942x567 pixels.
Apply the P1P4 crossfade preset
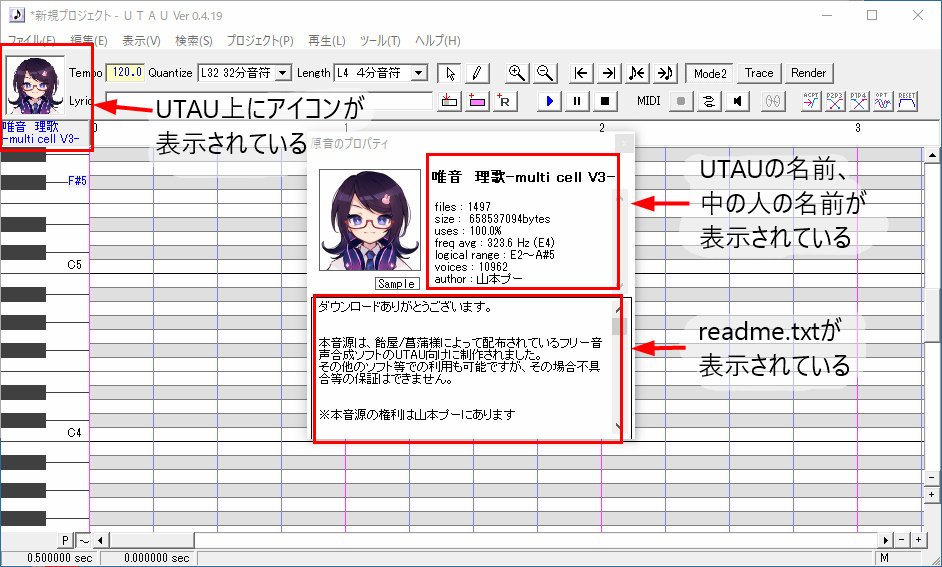coord(859,101)
